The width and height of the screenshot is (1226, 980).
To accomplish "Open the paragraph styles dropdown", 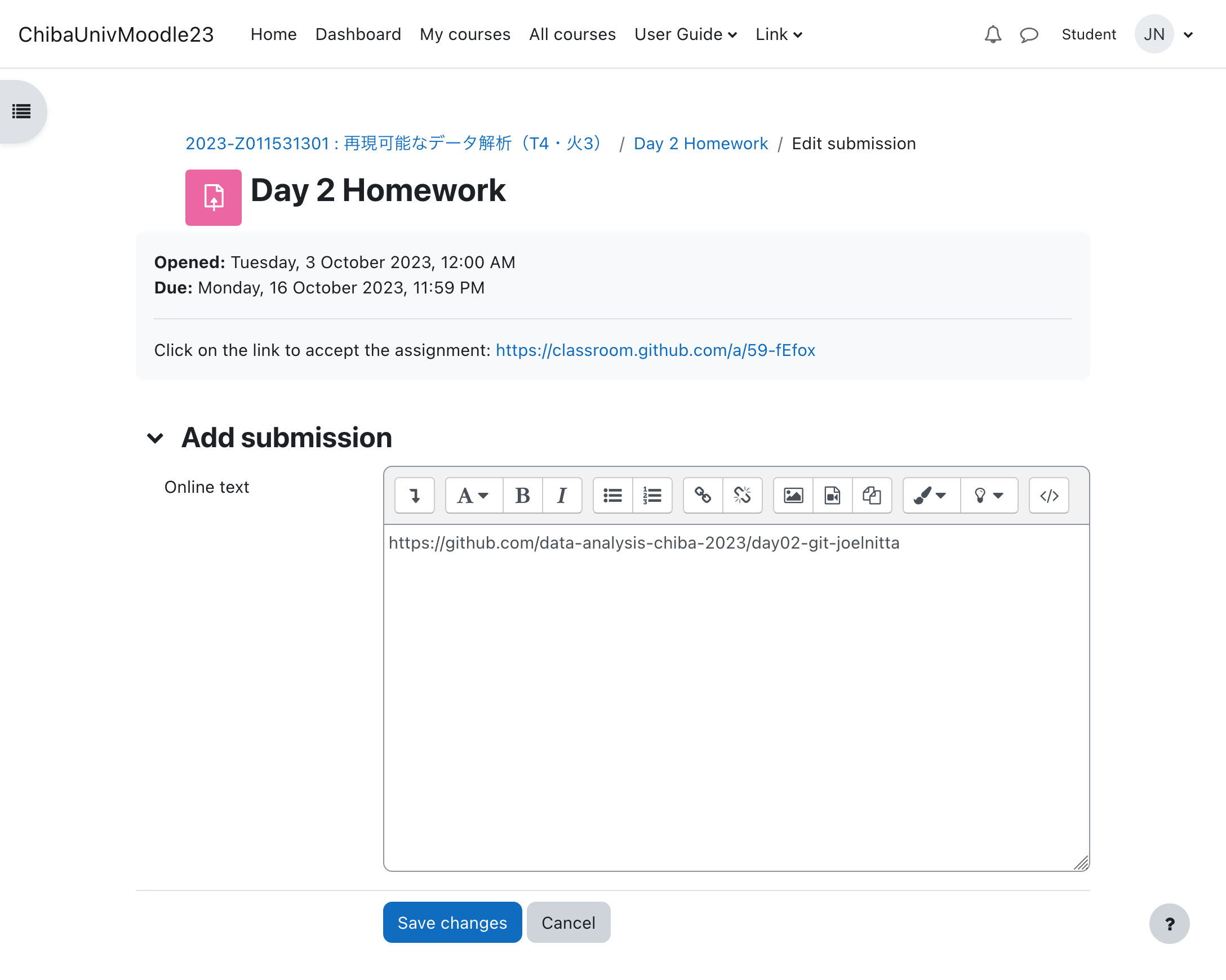I will tap(473, 496).
